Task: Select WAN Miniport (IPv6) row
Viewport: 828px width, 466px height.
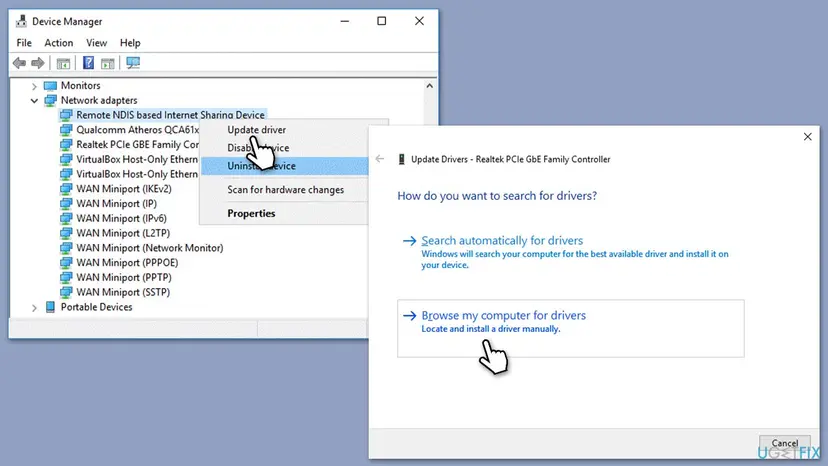Action: [x=121, y=219]
